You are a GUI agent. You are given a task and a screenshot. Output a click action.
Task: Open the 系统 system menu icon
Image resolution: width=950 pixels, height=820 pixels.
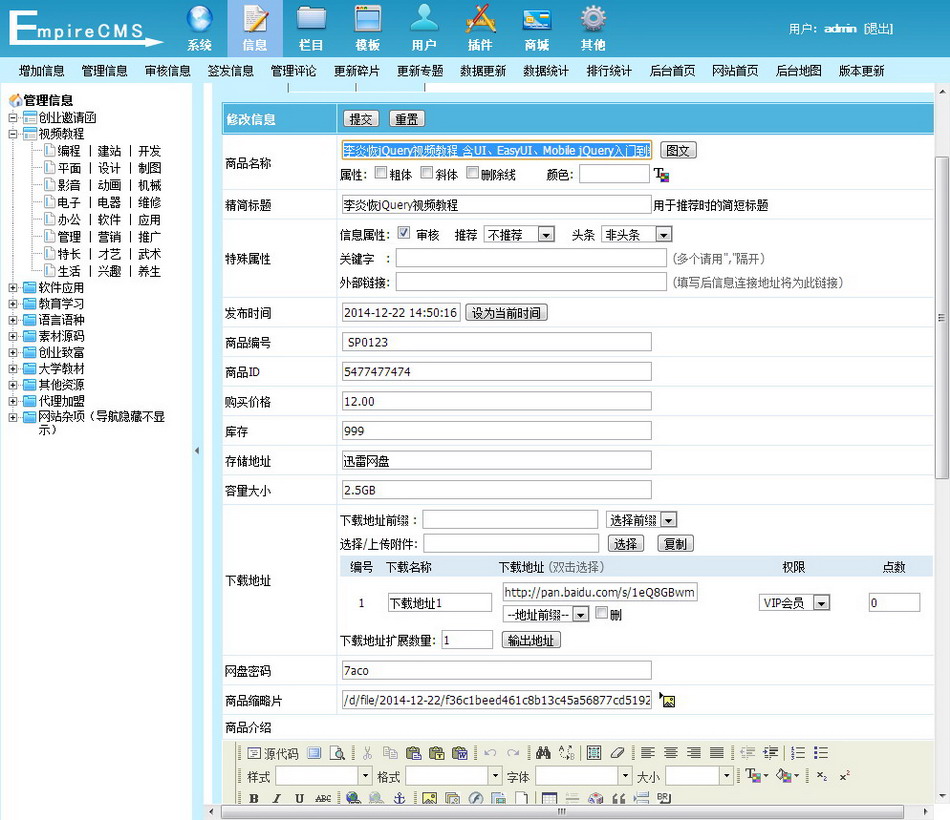[x=199, y=28]
